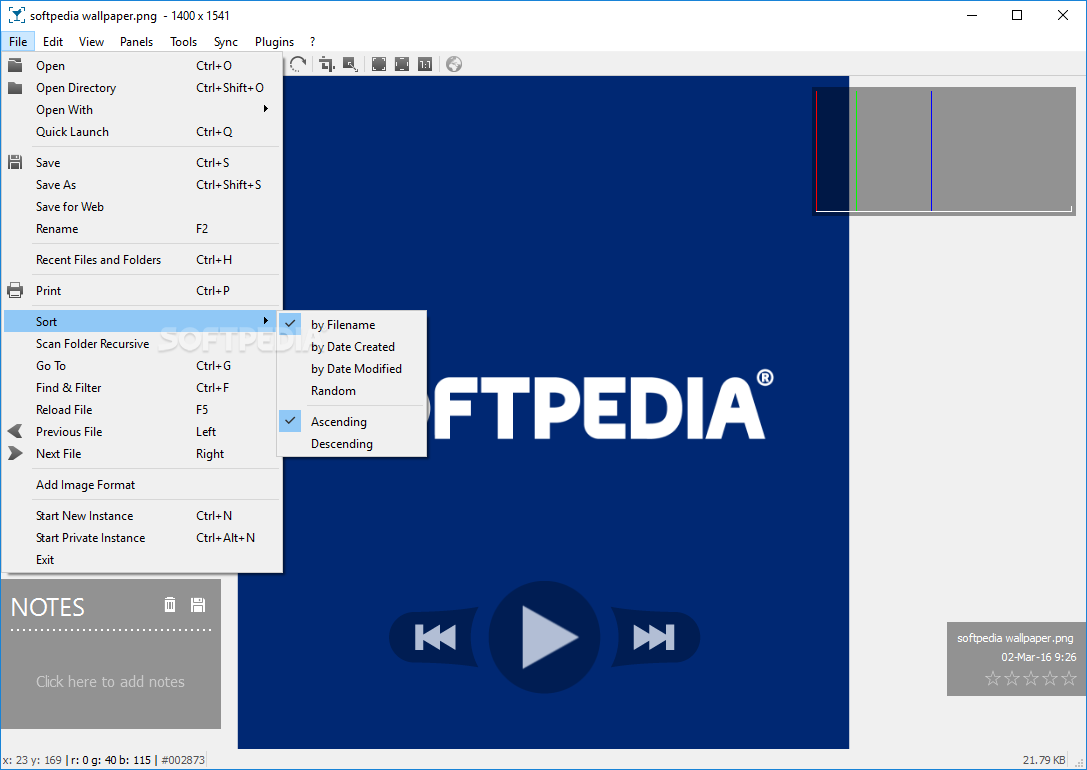Choose Descending sort direction
The image size is (1087, 770).
(351, 444)
